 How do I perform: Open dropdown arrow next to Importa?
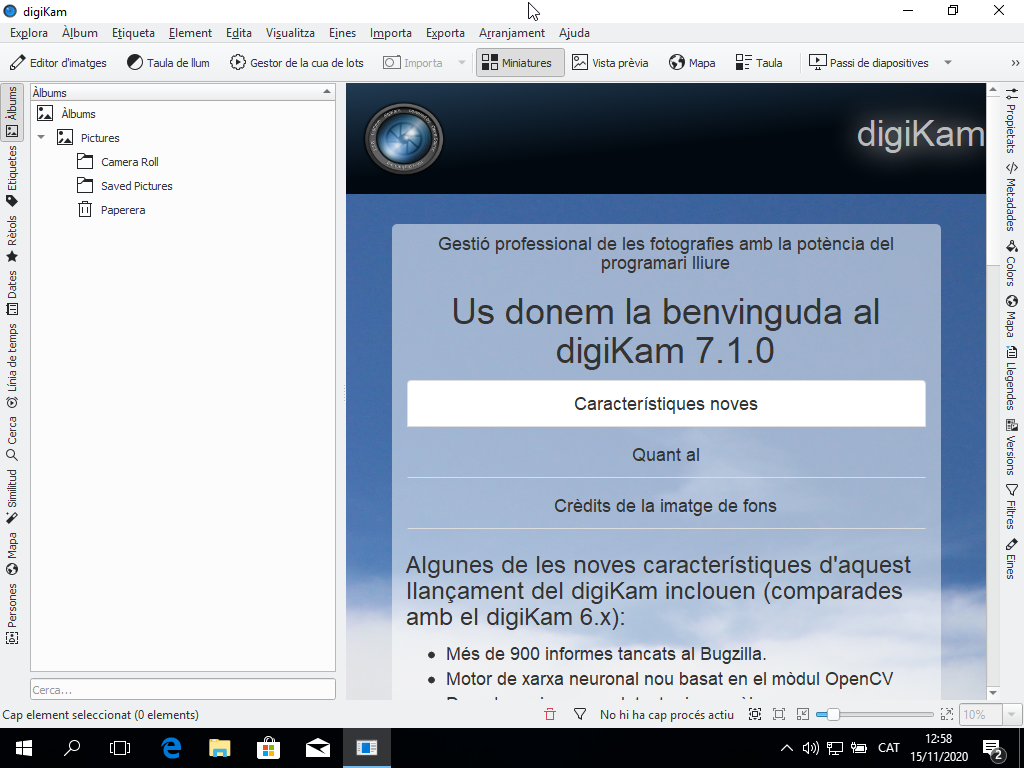click(x=462, y=63)
